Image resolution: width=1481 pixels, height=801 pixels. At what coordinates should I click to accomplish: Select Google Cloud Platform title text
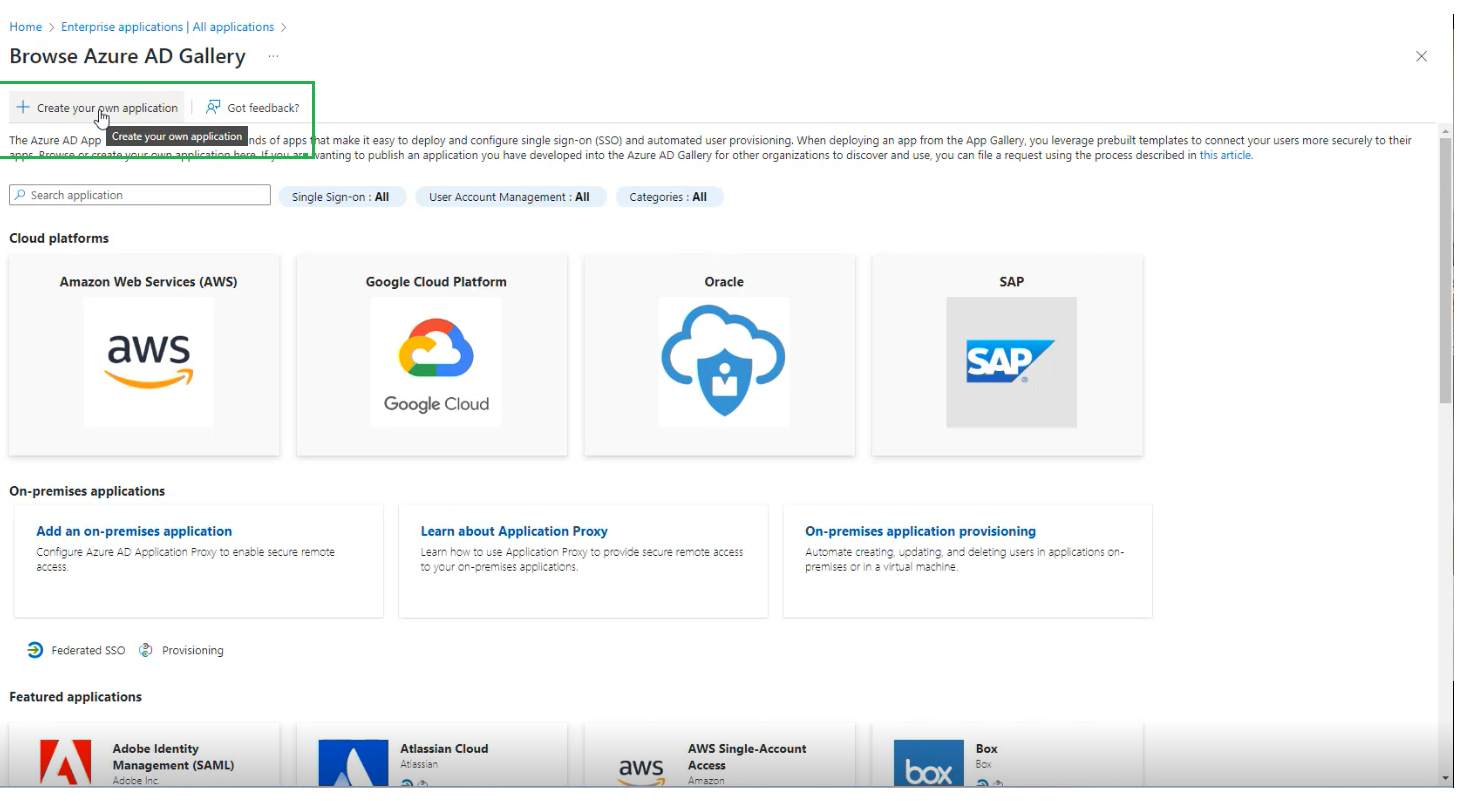(x=436, y=282)
